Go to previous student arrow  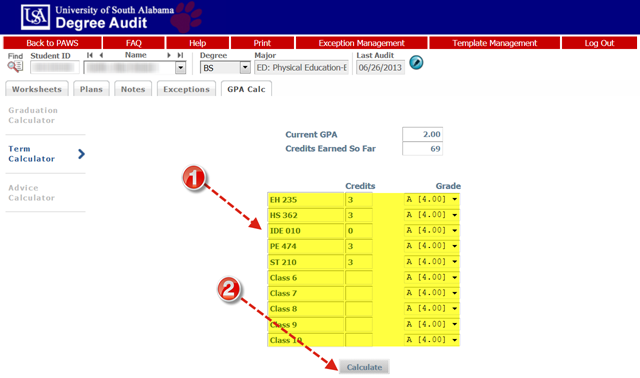pyautogui.click(x=101, y=55)
